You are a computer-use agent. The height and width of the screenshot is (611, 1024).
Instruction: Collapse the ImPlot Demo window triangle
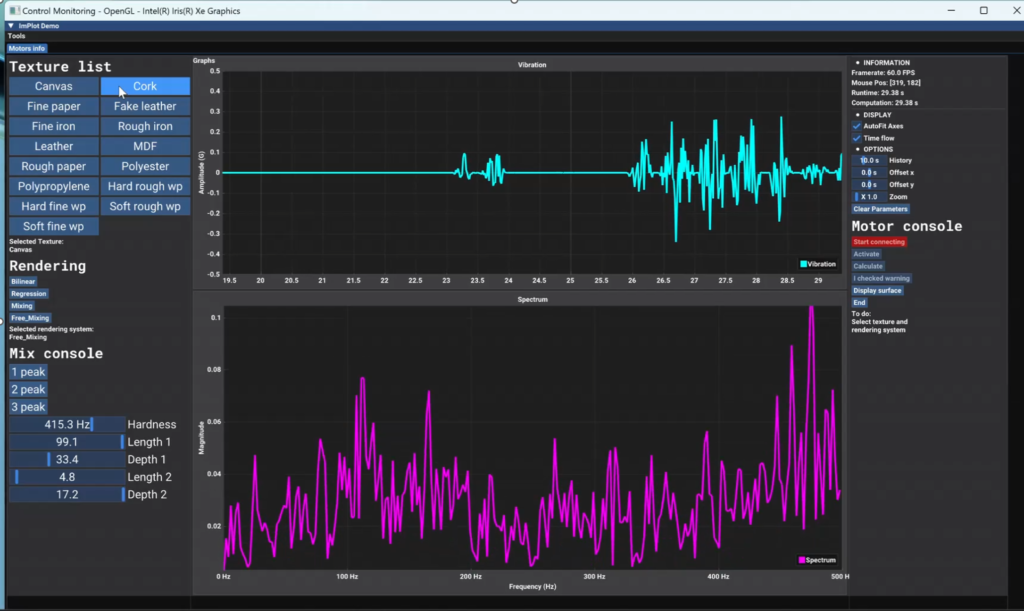point(10,25)
